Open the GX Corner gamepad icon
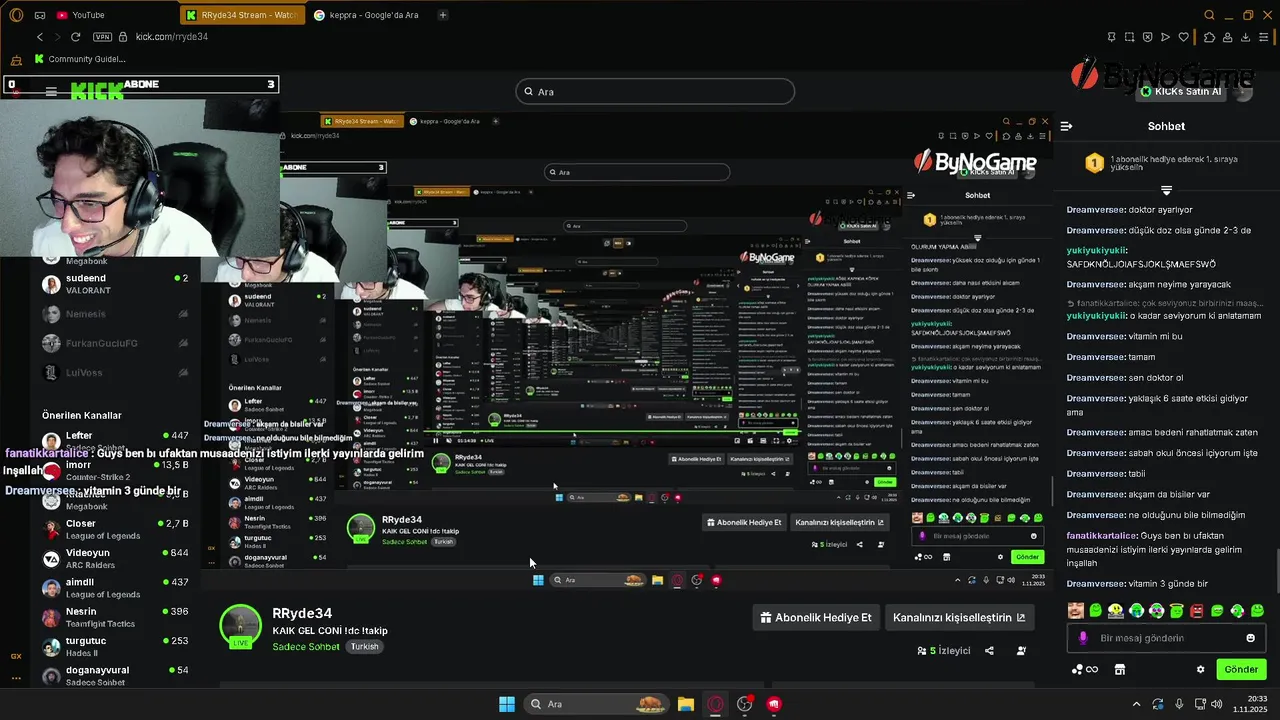This screenshot has width=1280, height=720. [40, 15]
